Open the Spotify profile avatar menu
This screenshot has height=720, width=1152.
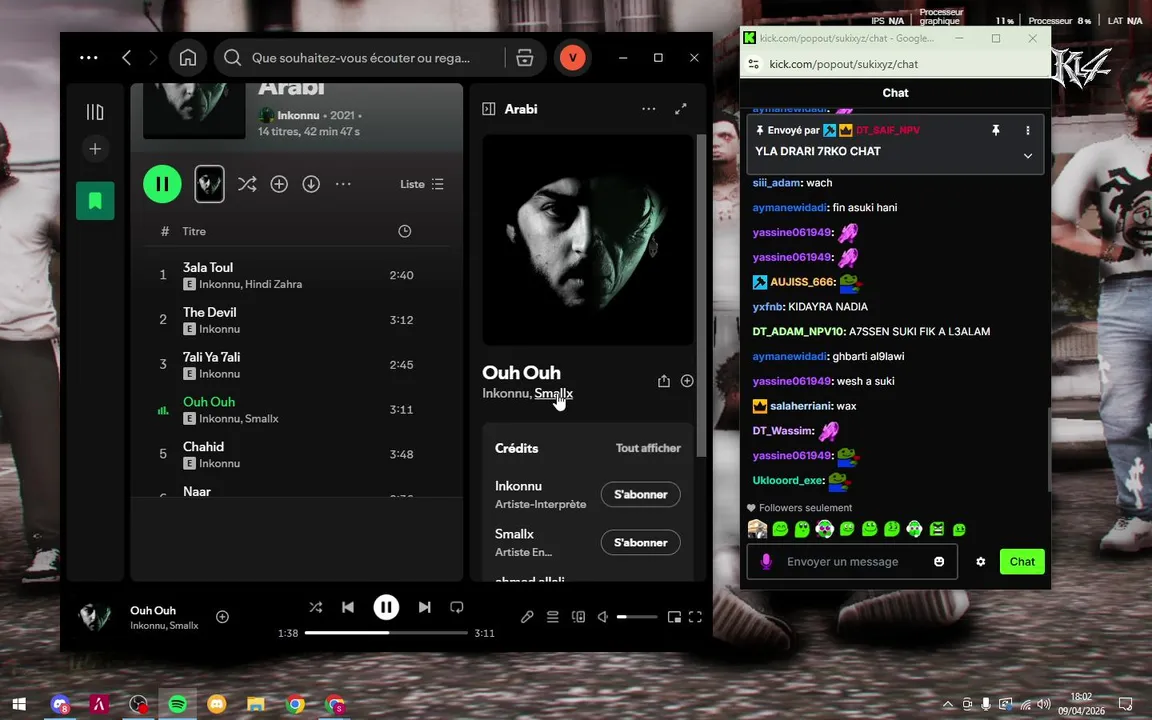(x=572, y=57)
